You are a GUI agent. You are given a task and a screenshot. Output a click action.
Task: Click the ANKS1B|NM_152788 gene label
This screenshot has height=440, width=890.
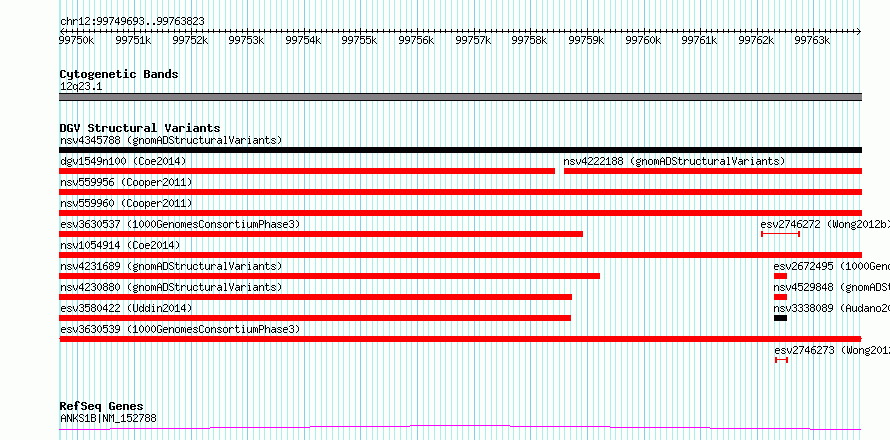point(108,418)
